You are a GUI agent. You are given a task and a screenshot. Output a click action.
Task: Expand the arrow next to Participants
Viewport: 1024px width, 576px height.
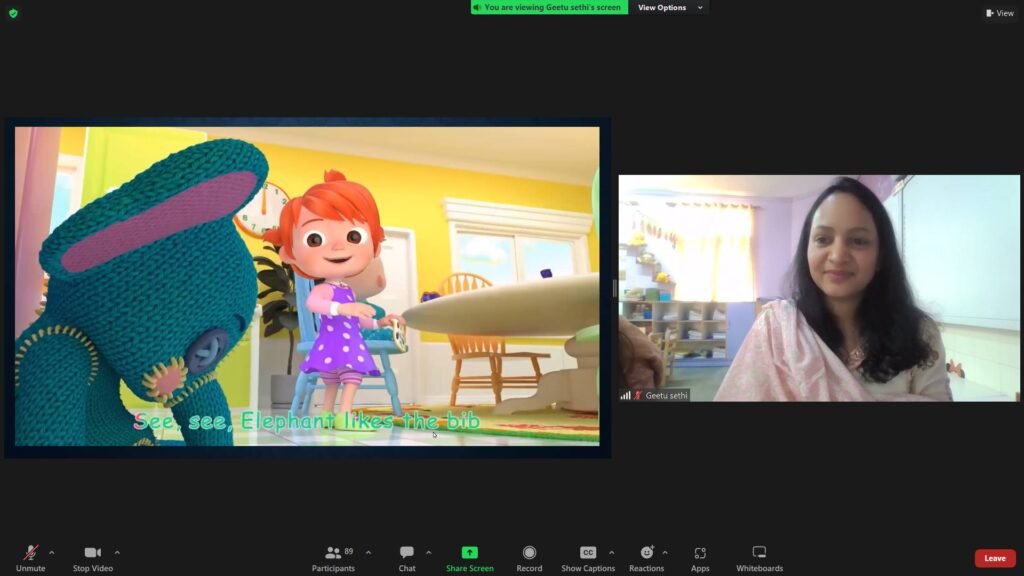click(368, 552)
